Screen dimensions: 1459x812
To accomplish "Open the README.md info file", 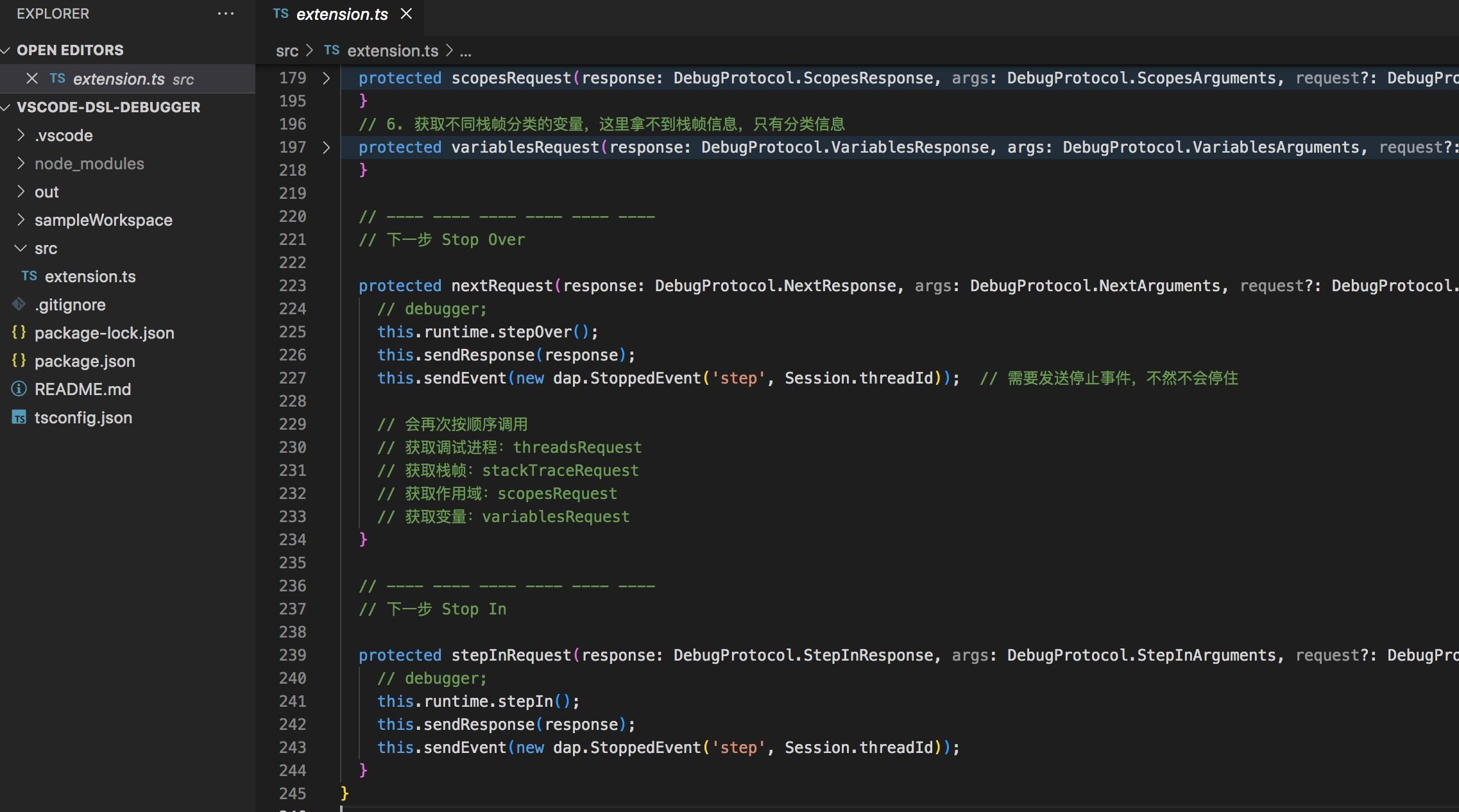I will (x=82, y=389).
